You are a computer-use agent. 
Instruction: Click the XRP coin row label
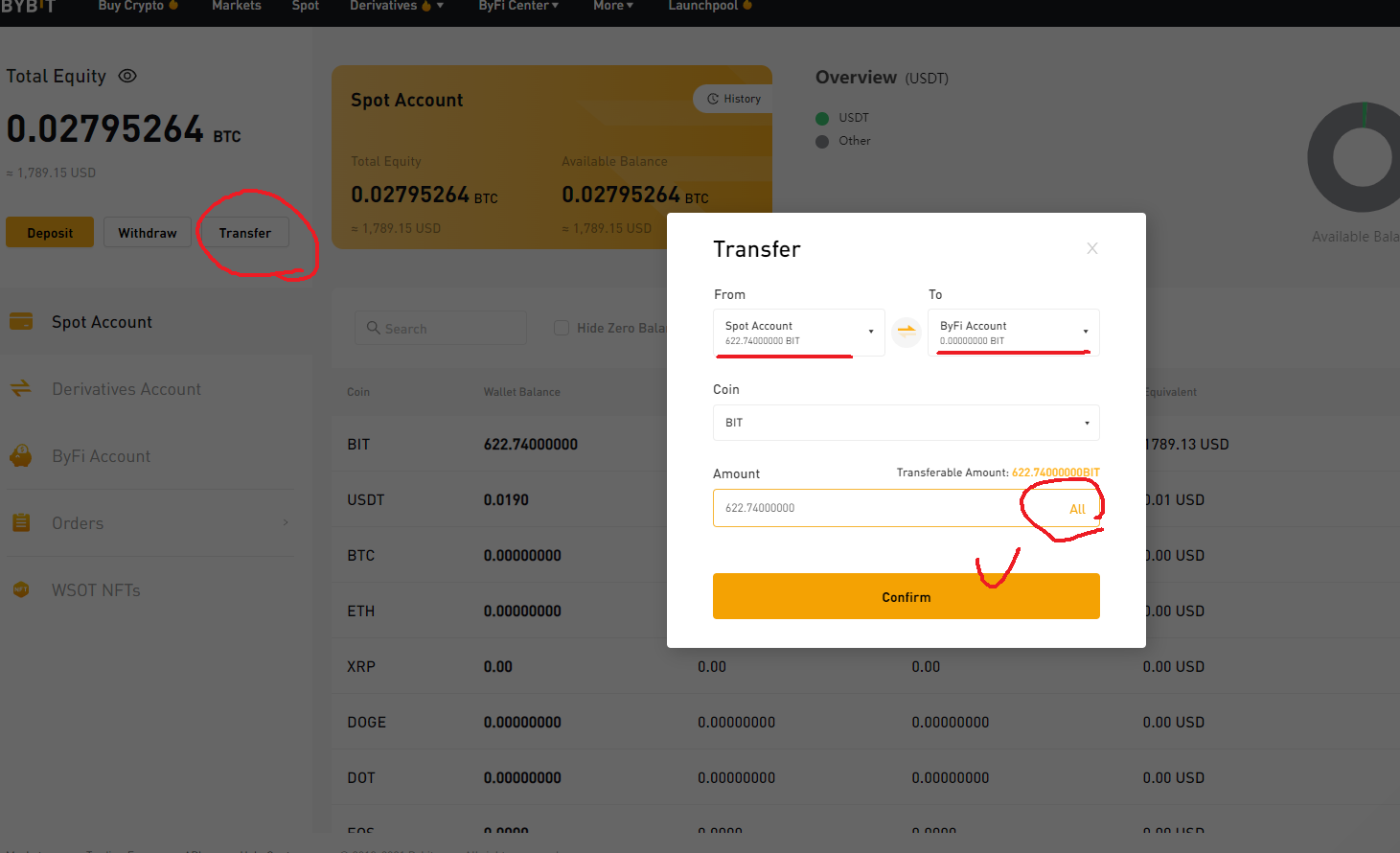coord(361,667)
